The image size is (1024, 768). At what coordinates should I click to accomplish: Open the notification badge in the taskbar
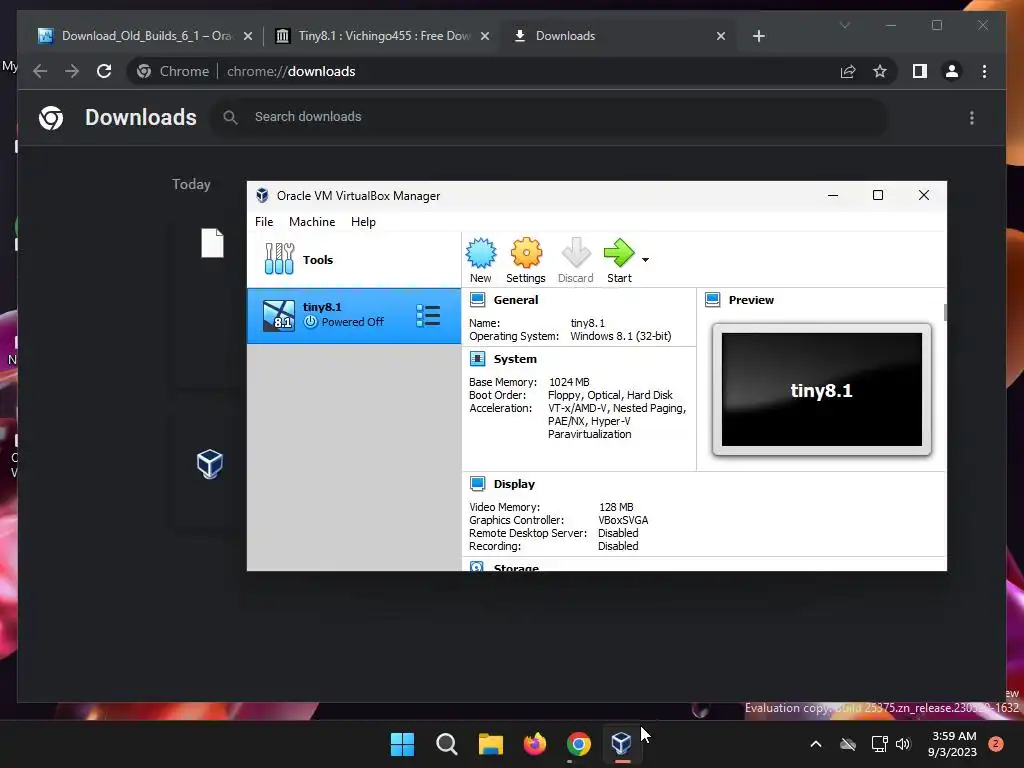tap(996, 743)
